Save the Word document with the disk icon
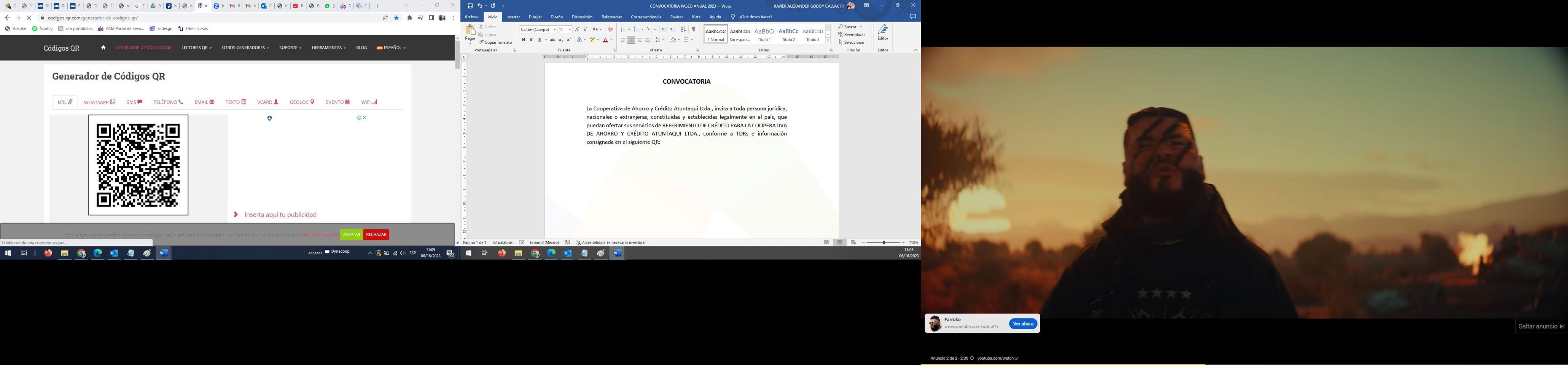The width and height of the screenshot is (1568, 365). [x=470, y=5]
